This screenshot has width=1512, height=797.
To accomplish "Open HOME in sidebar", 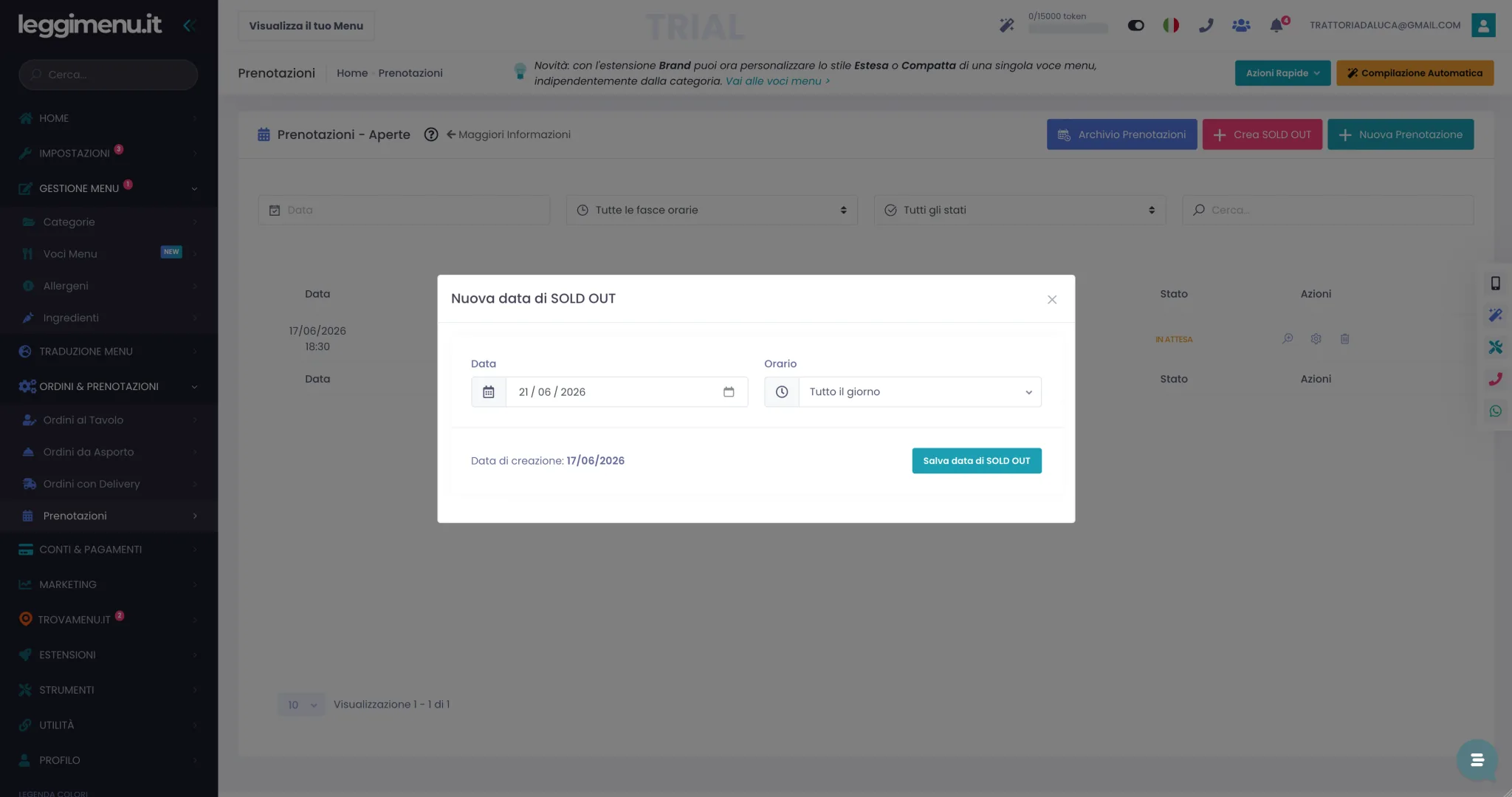I will click(109, 118).
